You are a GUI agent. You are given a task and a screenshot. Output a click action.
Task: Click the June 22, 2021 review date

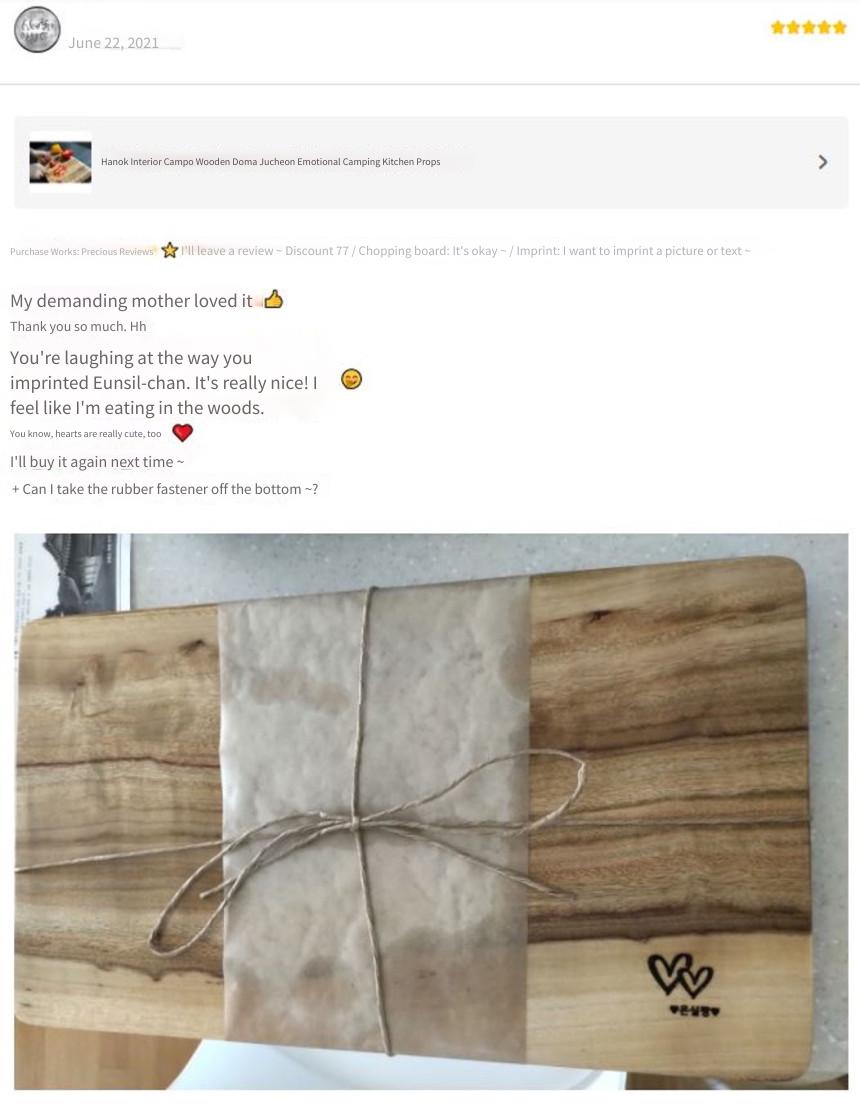pyautogui.click(x=113, y=43)
